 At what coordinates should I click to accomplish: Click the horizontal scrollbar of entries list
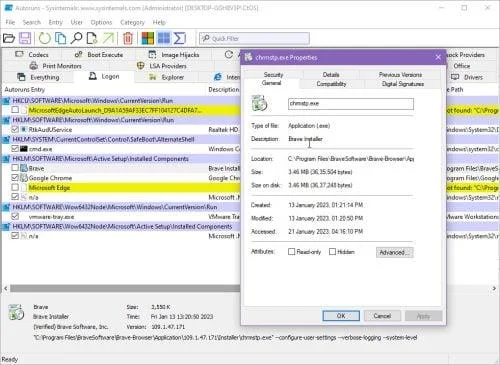125,288
